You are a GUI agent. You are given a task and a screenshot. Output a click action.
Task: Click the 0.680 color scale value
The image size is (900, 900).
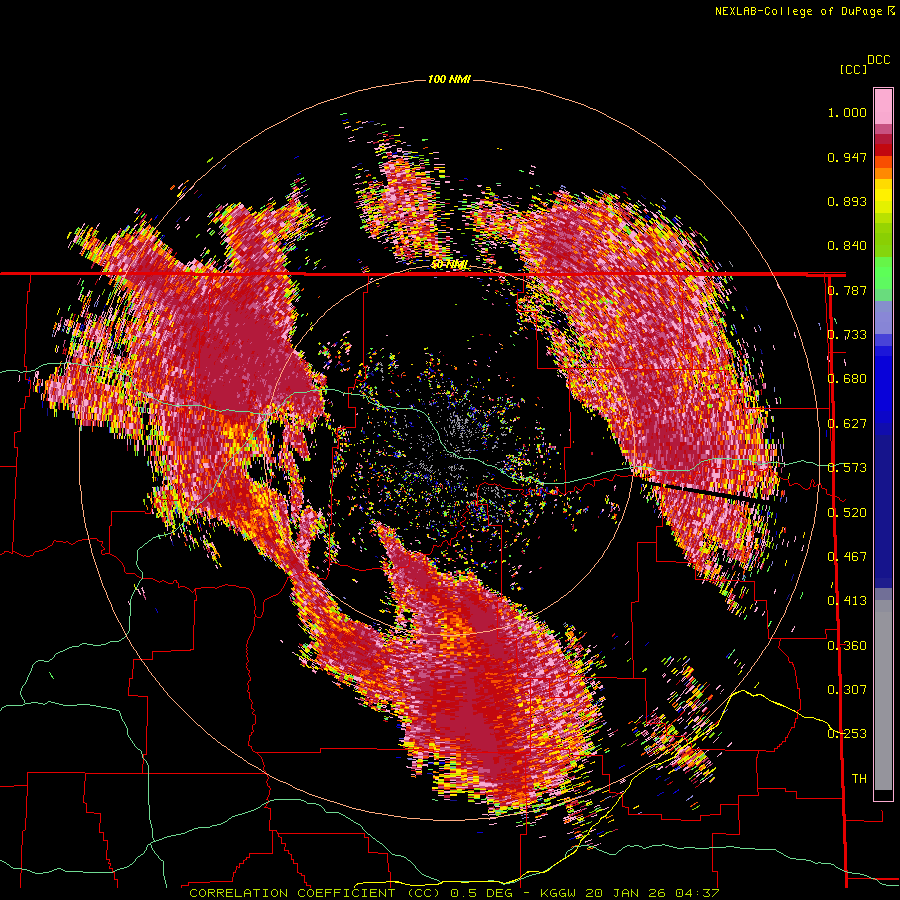click(x=847, y=379)
